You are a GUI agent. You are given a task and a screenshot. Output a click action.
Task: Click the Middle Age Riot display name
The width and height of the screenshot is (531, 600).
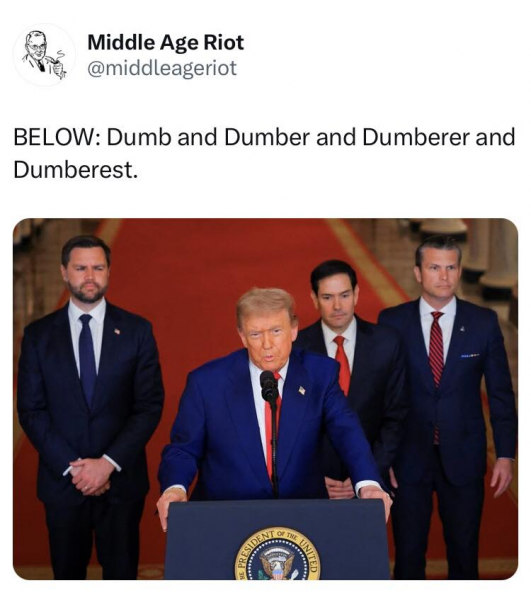[166, 42]
